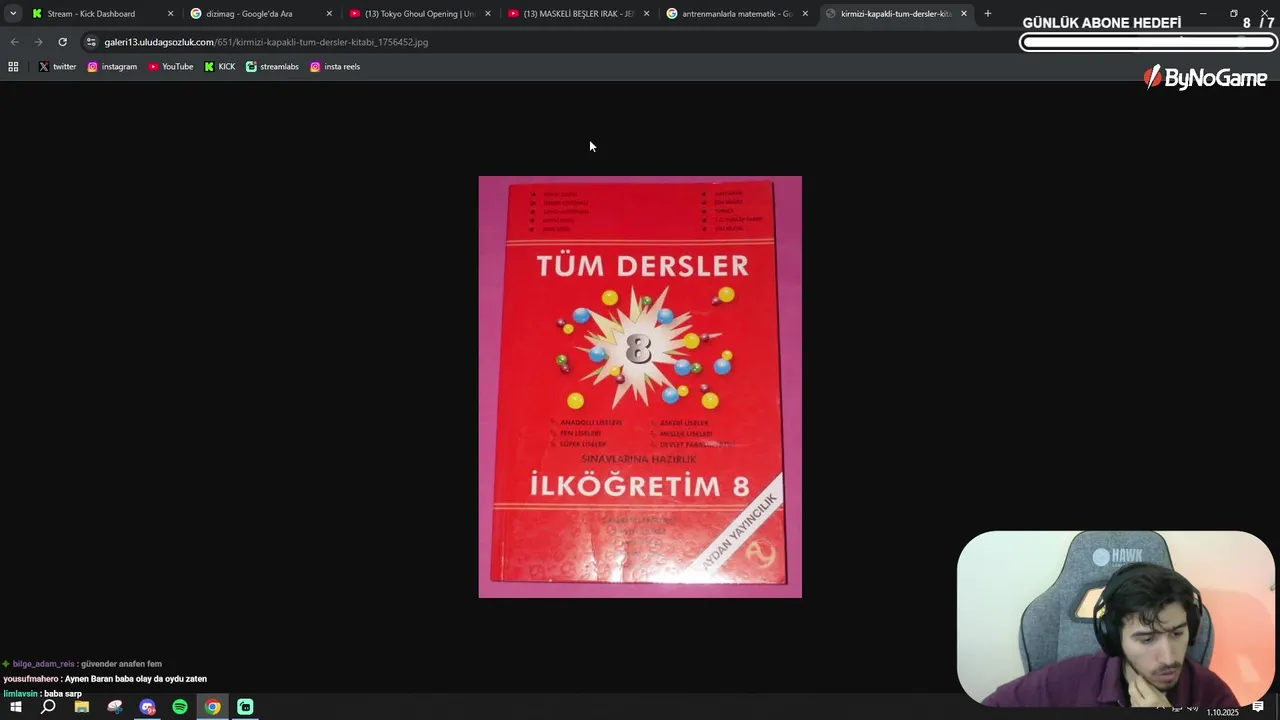1280x720 pixels.
Task: Open the KICK bookmark
Action: [220, 67]
